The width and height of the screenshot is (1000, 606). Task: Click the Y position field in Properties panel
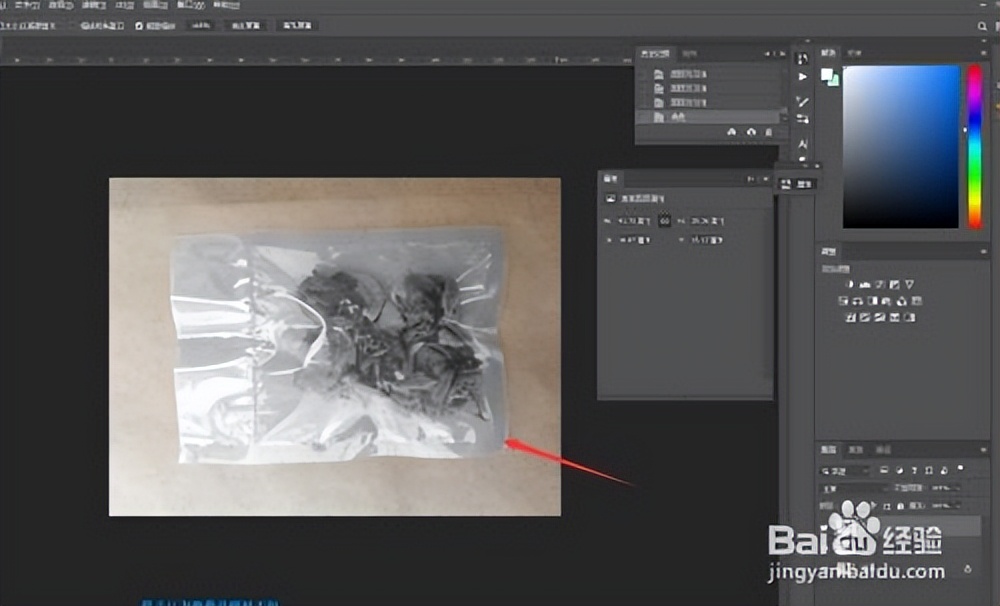pyautogui.click(x=707, y=240)
